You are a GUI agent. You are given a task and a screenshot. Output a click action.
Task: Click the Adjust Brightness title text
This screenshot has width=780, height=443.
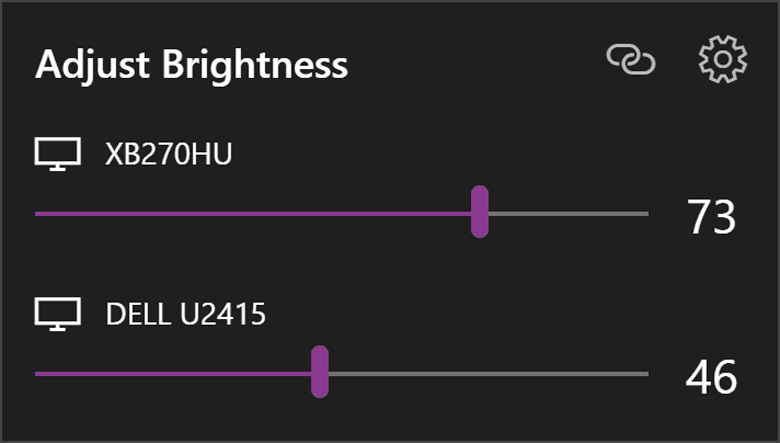point(192,65)
